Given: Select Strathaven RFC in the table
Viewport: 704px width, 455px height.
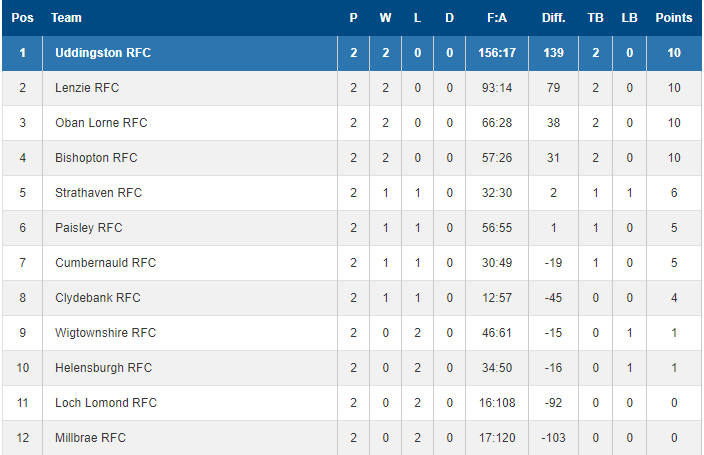Looking at the screenshot, I should tap(98, 193).
